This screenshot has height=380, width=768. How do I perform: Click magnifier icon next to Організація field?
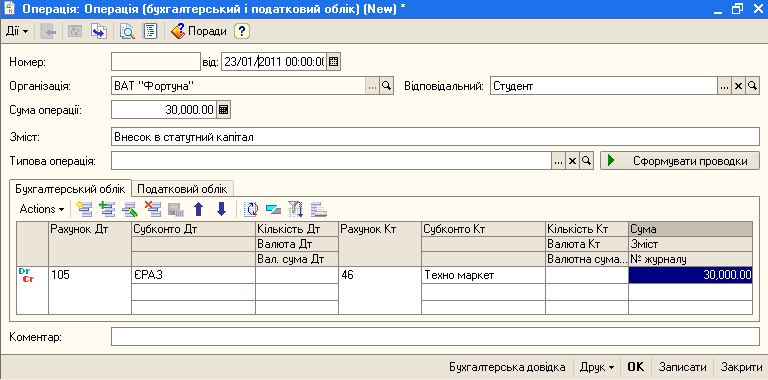386,87
